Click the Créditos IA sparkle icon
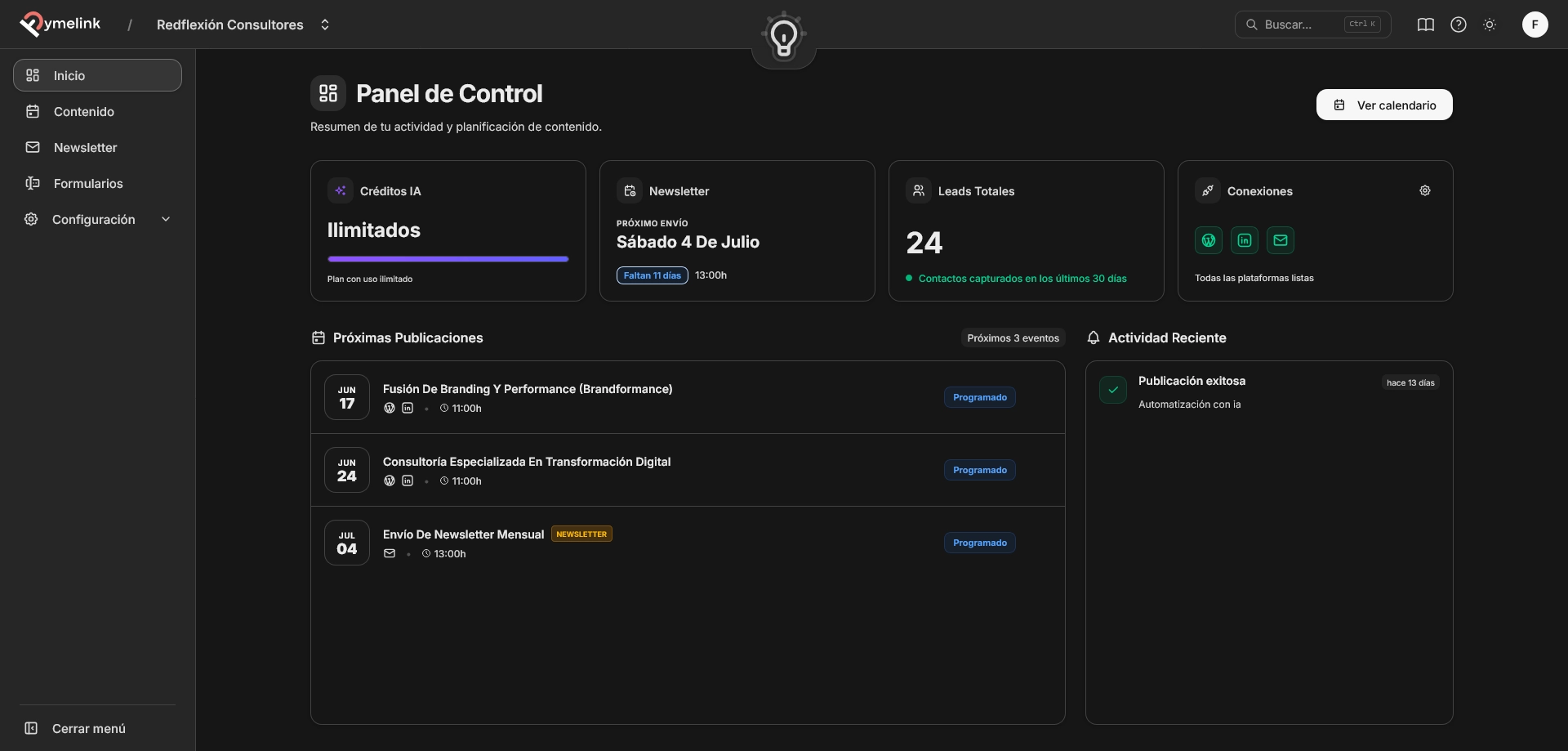 [341, 190]
